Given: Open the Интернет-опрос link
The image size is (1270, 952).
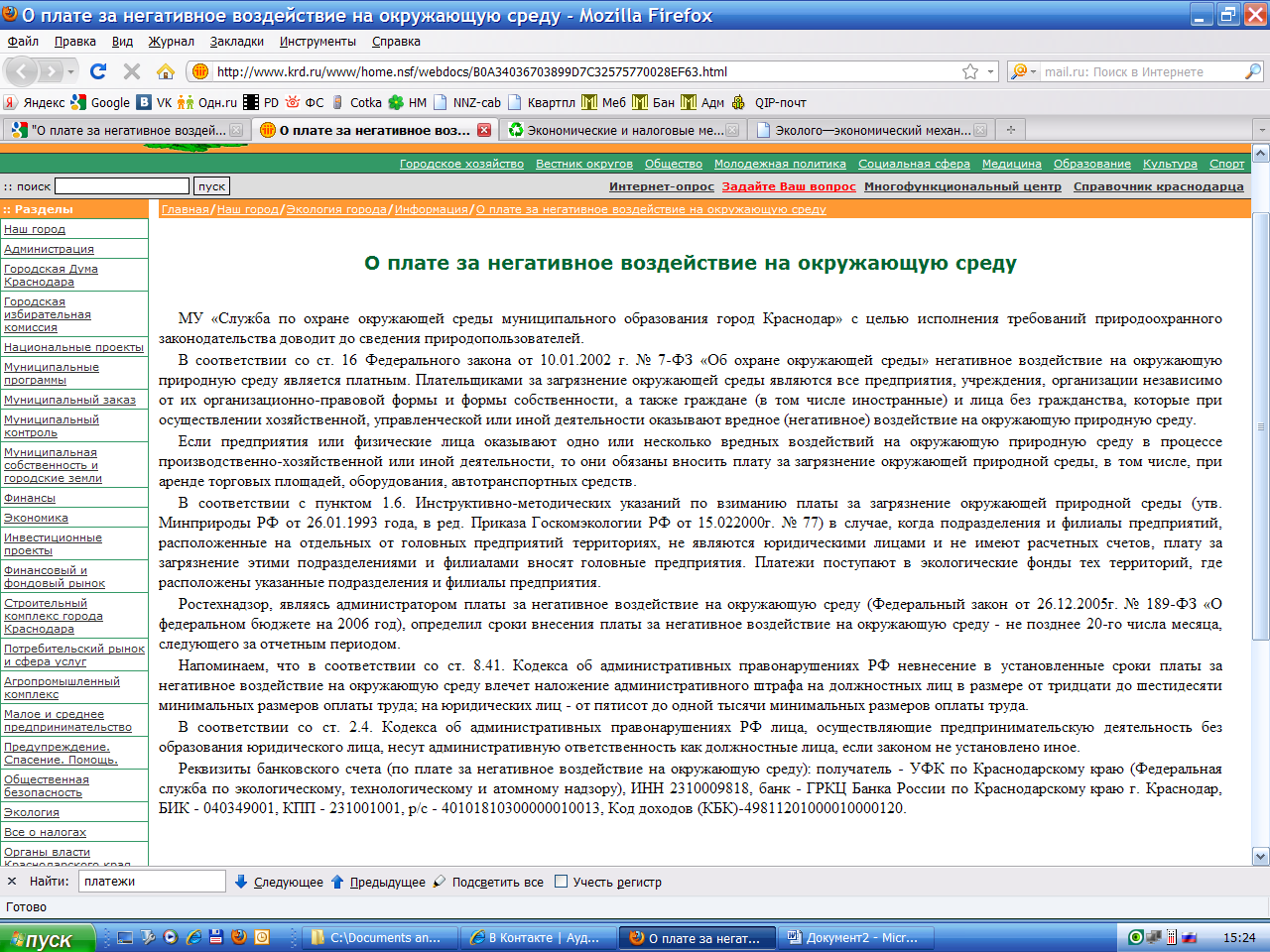Looking at the screenshot, I should click(x=662, y=186).
